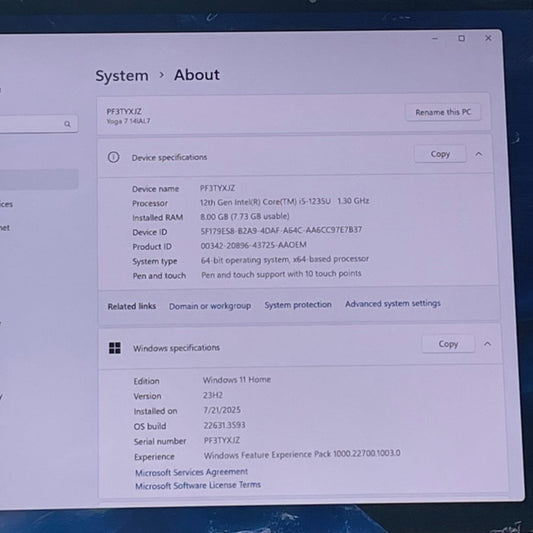Screen dimensions: 533x533
Task: Select the Windows 11 Home edition value
Action: pyautogui.click(x=237, y=380)
